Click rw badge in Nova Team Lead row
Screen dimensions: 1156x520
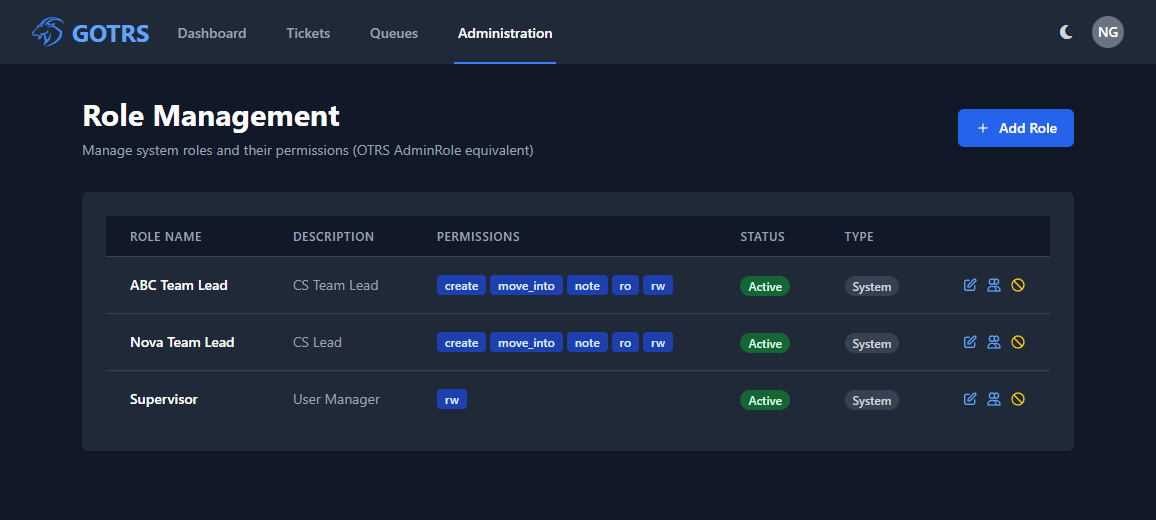(x=658, y=342)
